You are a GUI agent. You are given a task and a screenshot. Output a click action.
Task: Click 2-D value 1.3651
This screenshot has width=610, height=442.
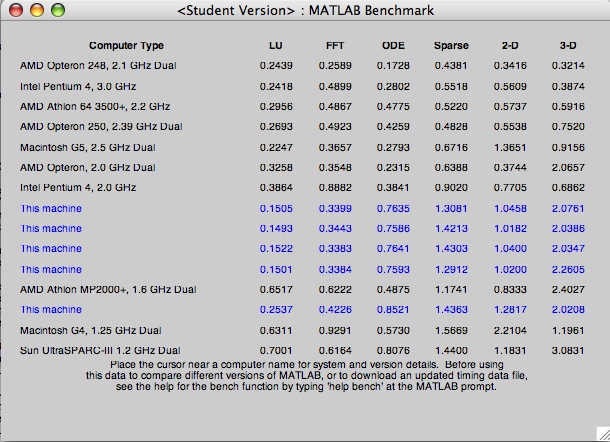pyautogui.click(x=510, y=148)
